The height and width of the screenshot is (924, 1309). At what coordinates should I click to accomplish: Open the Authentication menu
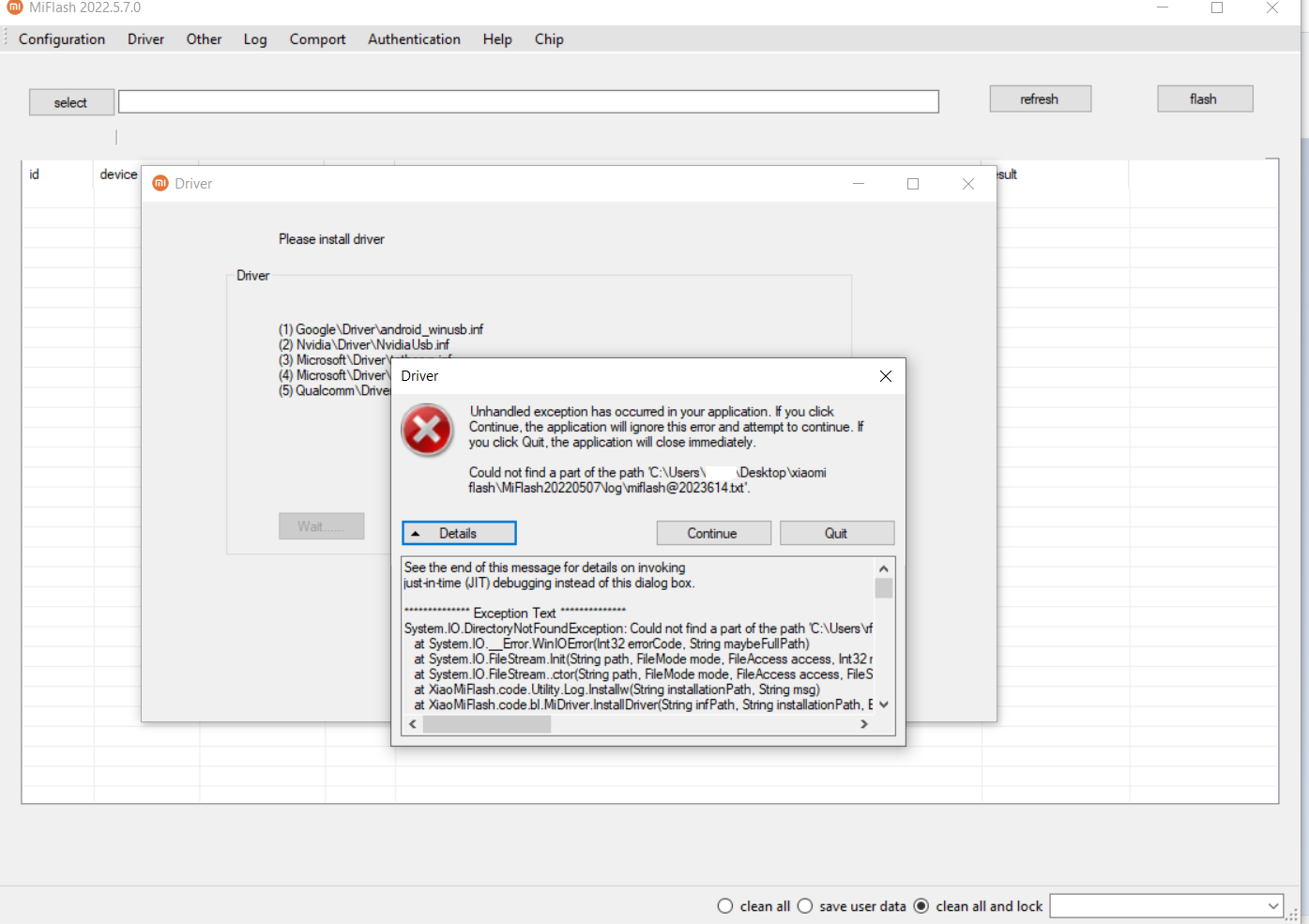pyautogui.click(x=414, y=39)
